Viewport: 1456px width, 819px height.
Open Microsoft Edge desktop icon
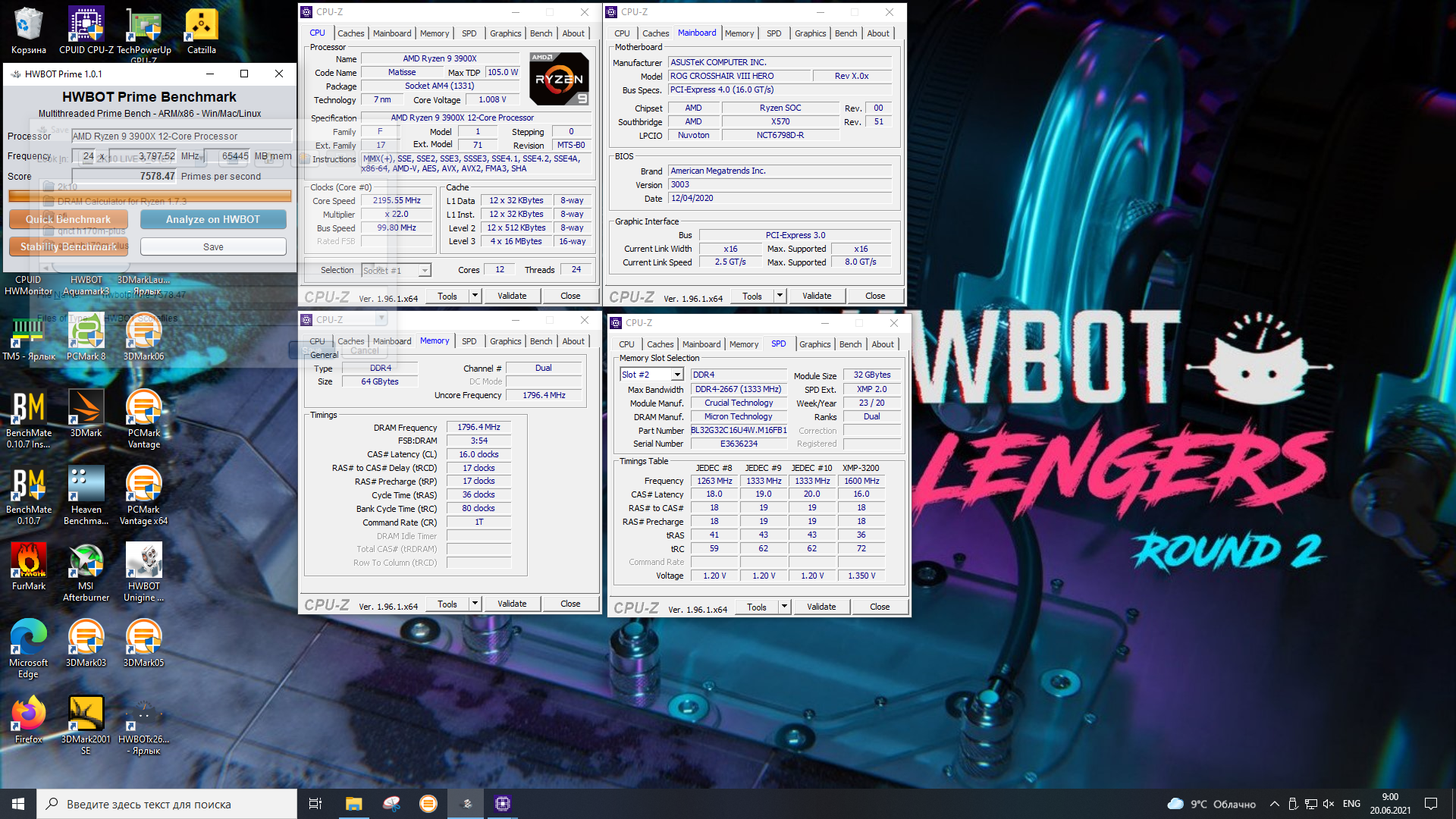[29, 649]
